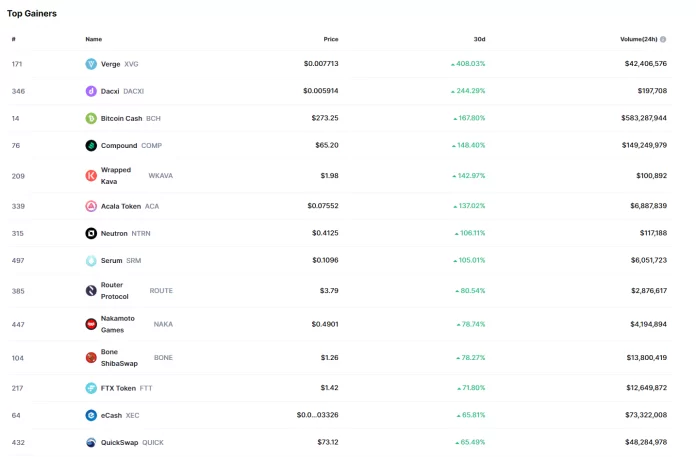Open the FTX Token name link
This screenshot has height=460, width=696.
[118, 388]
